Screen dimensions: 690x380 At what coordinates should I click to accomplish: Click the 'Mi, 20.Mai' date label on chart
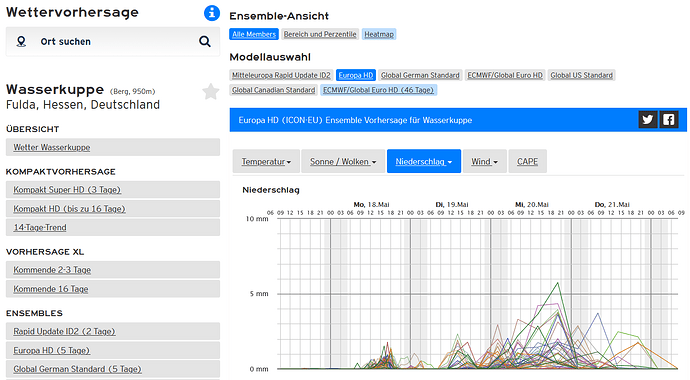coord(532,205)
